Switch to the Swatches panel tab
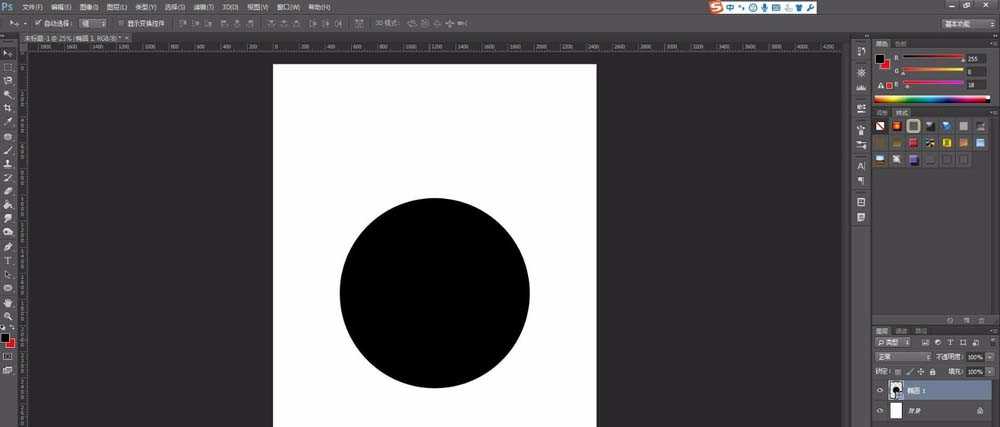 pyautogui.click(x=901, y=44)
